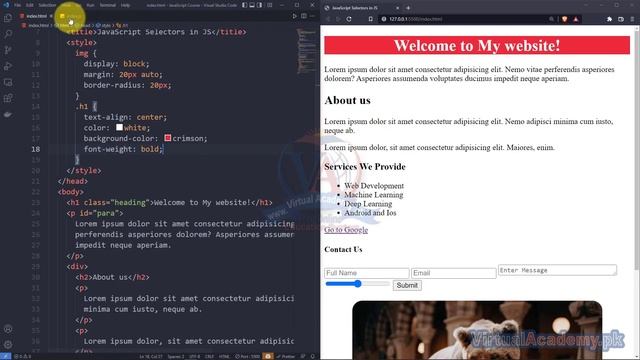Open a new browser tab

[x=408, y=8]
